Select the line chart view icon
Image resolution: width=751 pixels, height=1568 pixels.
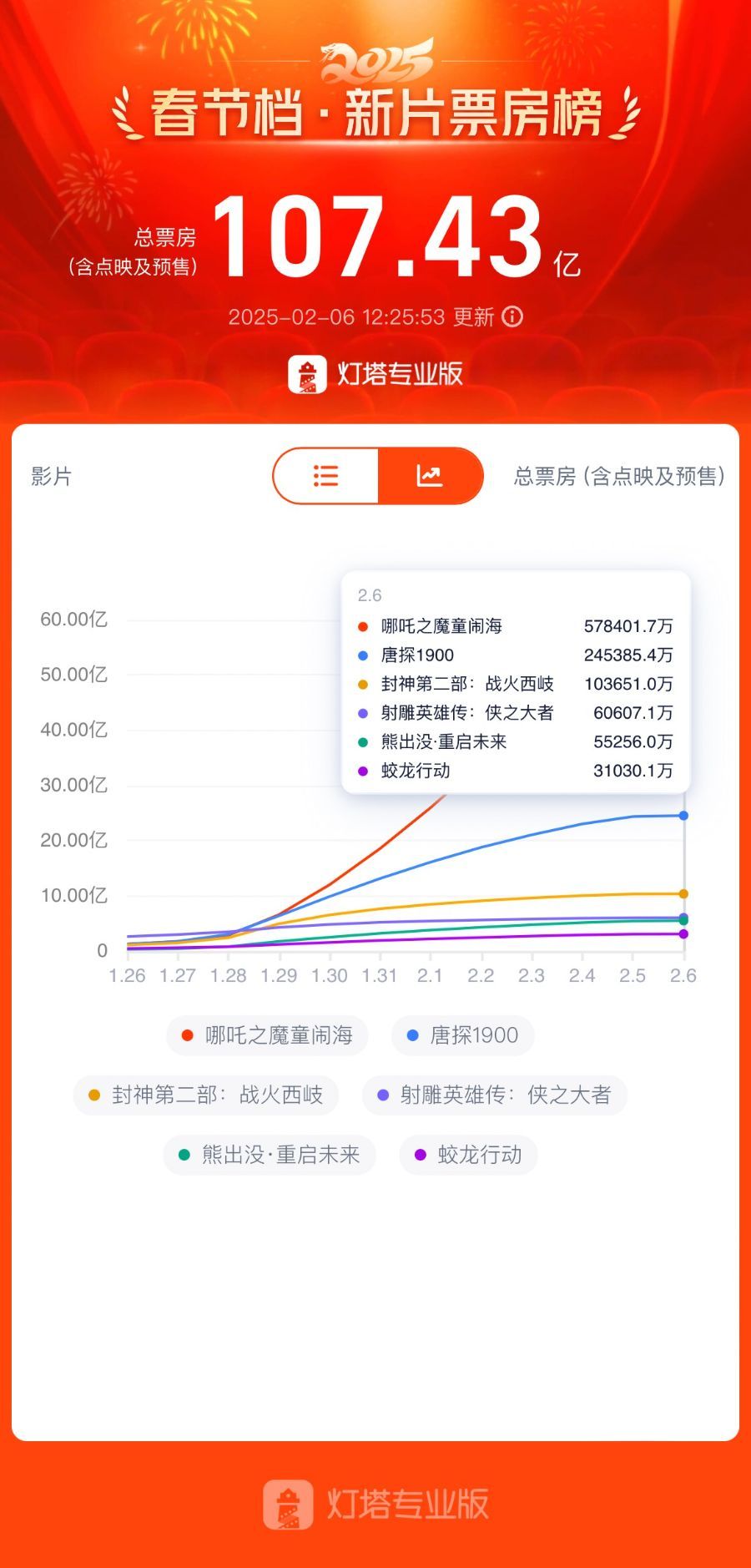[430, 476]
